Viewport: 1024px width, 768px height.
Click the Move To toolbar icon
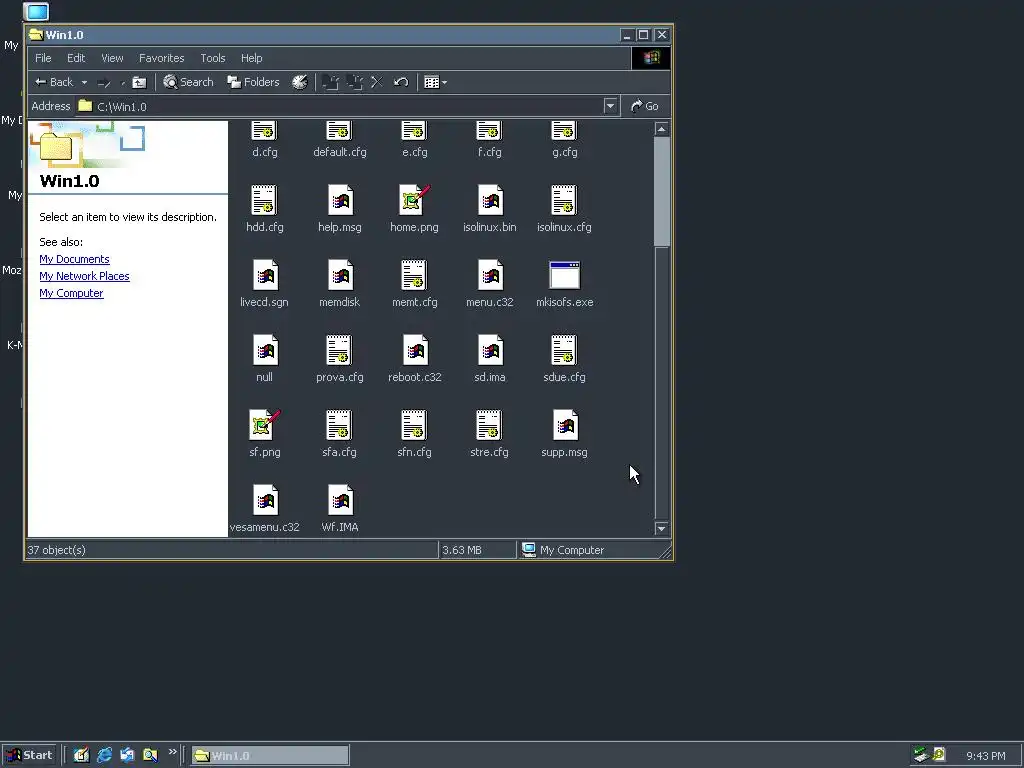tap(330, 82)
